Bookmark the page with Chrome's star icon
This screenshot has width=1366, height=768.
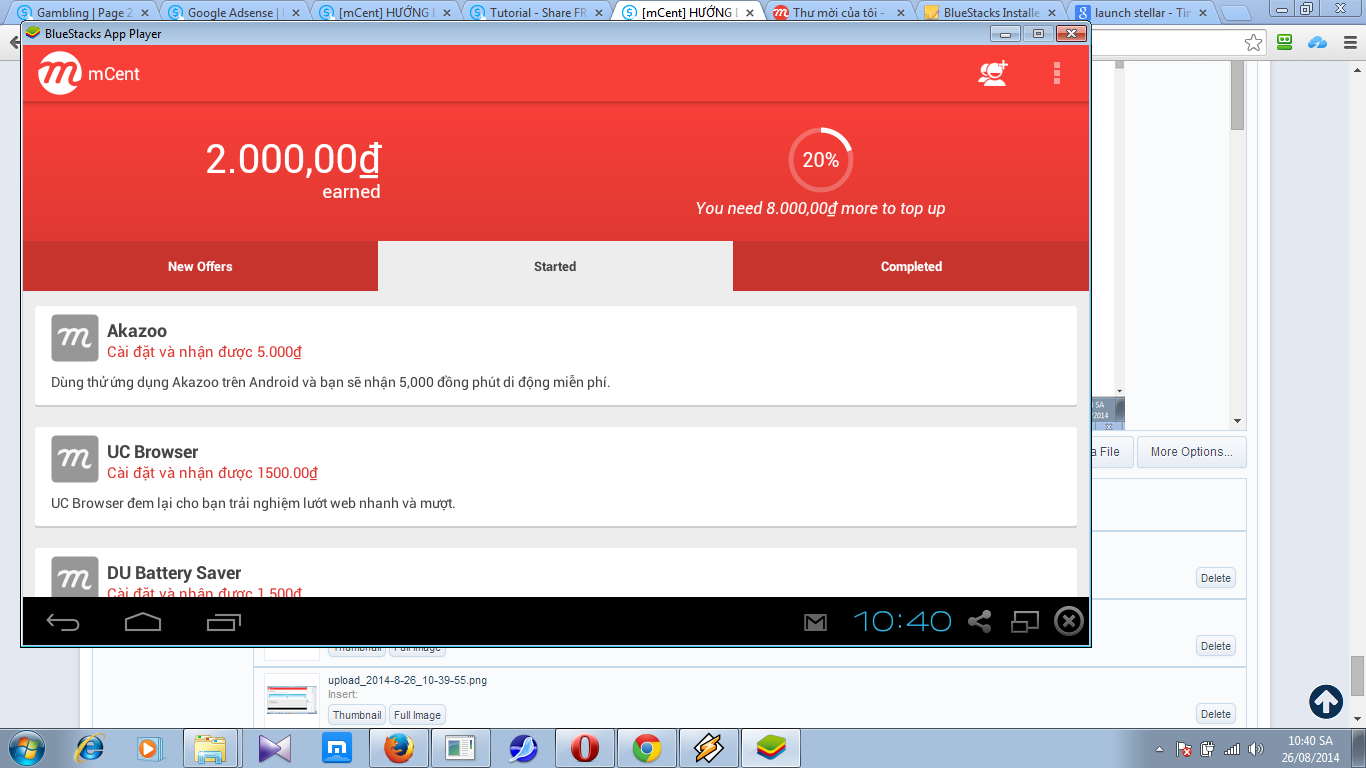click(x=1253, y=42)
